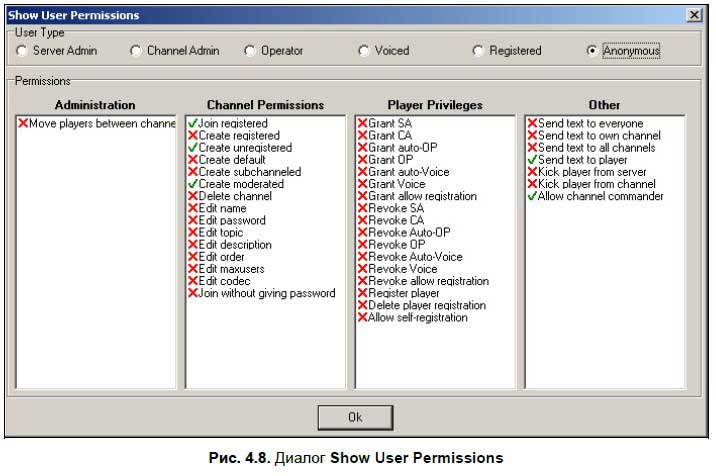The image size is (716, 476).
Task: Select the Anonymous user type
Action: [x=593, y=51]
